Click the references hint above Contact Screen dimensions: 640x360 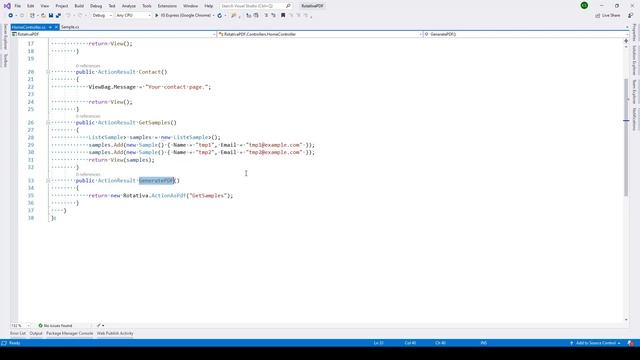click(x=88, y=66)
